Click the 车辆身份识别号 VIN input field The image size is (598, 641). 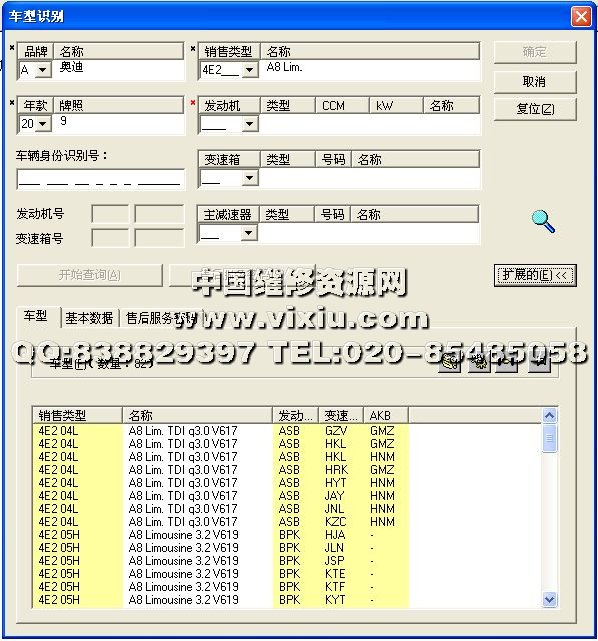tap(101, 179)
